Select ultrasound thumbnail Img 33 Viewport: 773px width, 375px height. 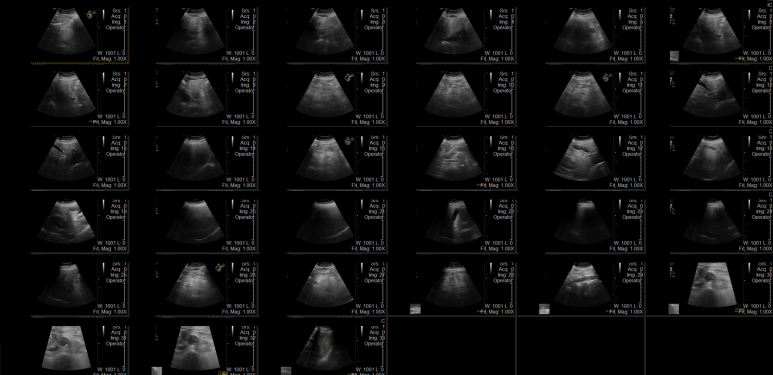325,347
